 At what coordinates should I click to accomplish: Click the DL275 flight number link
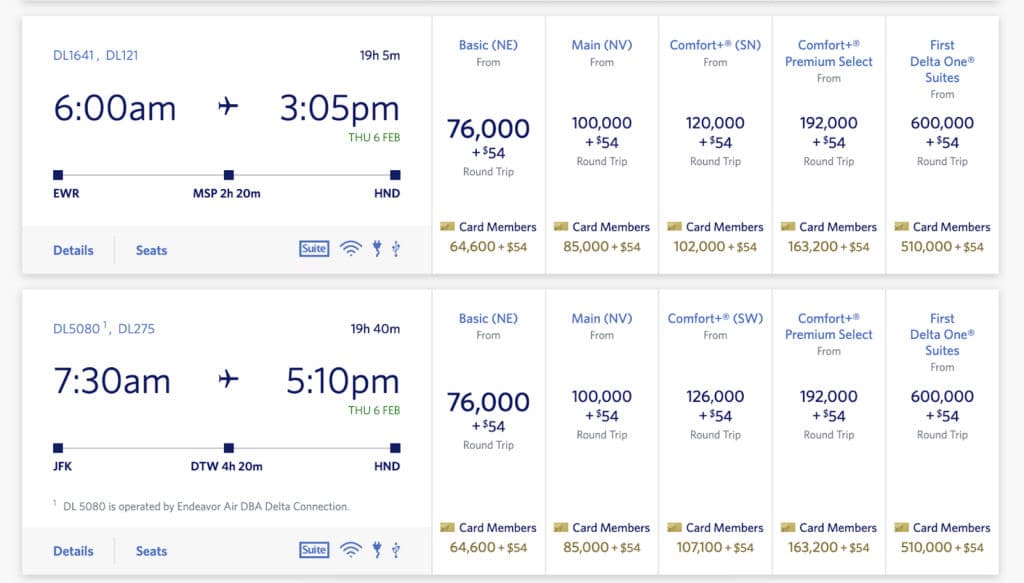[136, 328]
